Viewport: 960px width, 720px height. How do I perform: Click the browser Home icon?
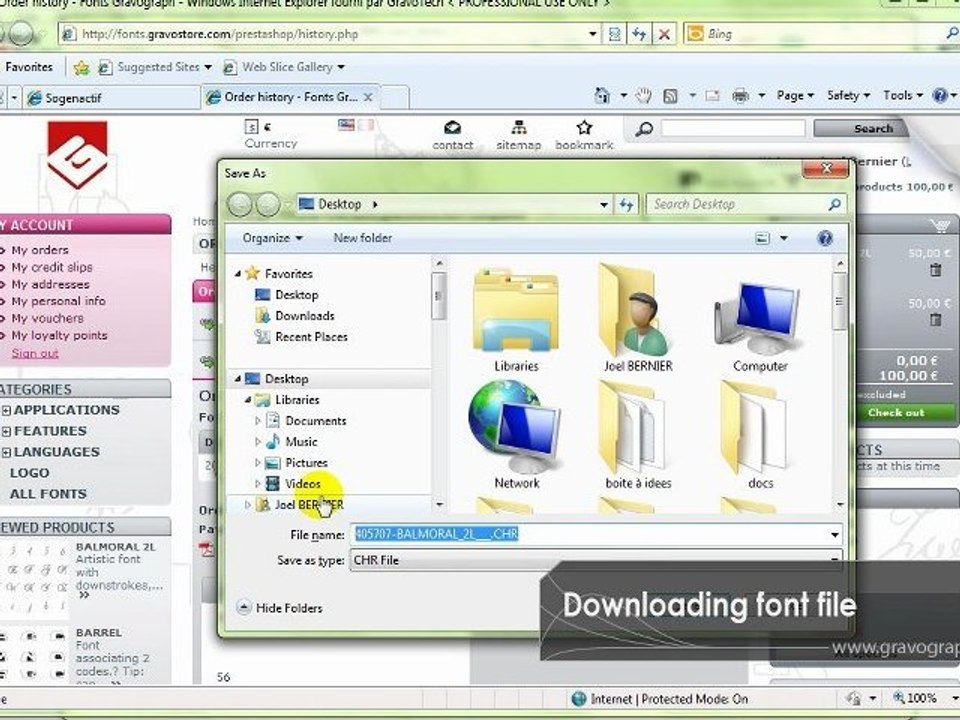click(x=602, y=96)
